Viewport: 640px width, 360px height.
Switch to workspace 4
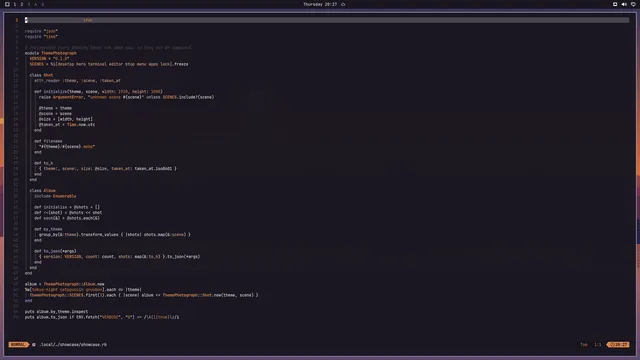(36, 4)
